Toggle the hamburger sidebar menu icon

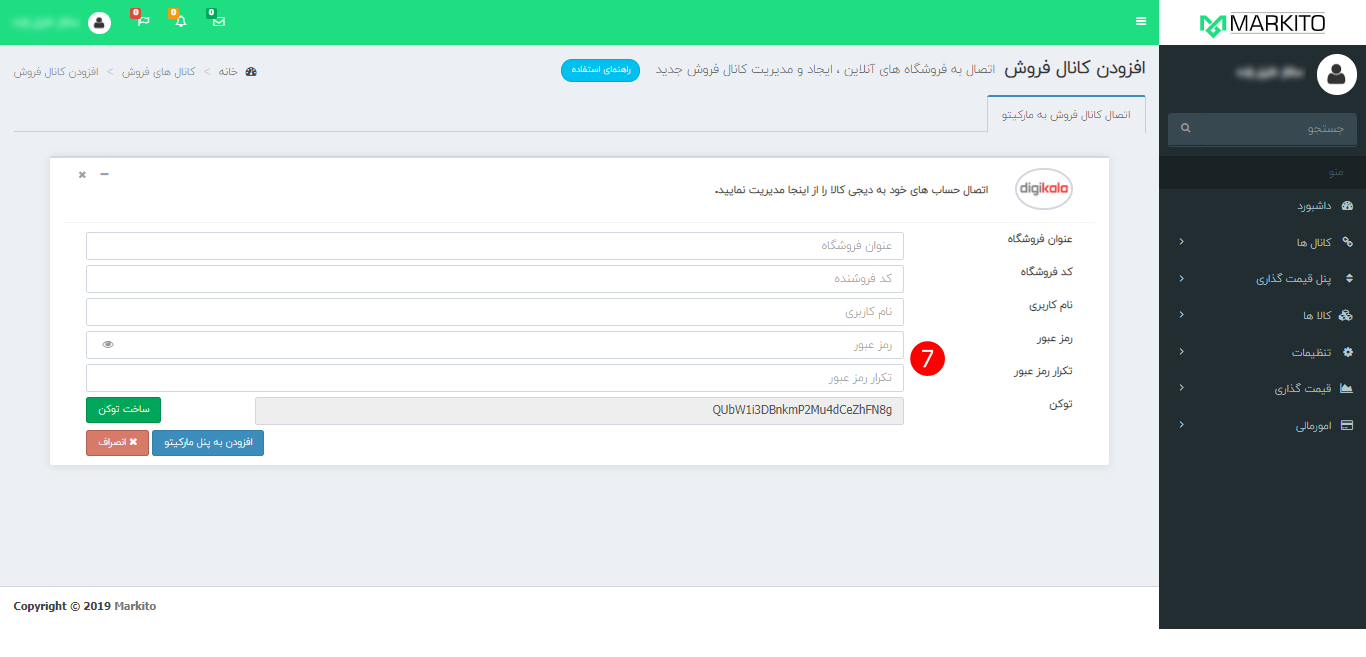point(1141,21)
